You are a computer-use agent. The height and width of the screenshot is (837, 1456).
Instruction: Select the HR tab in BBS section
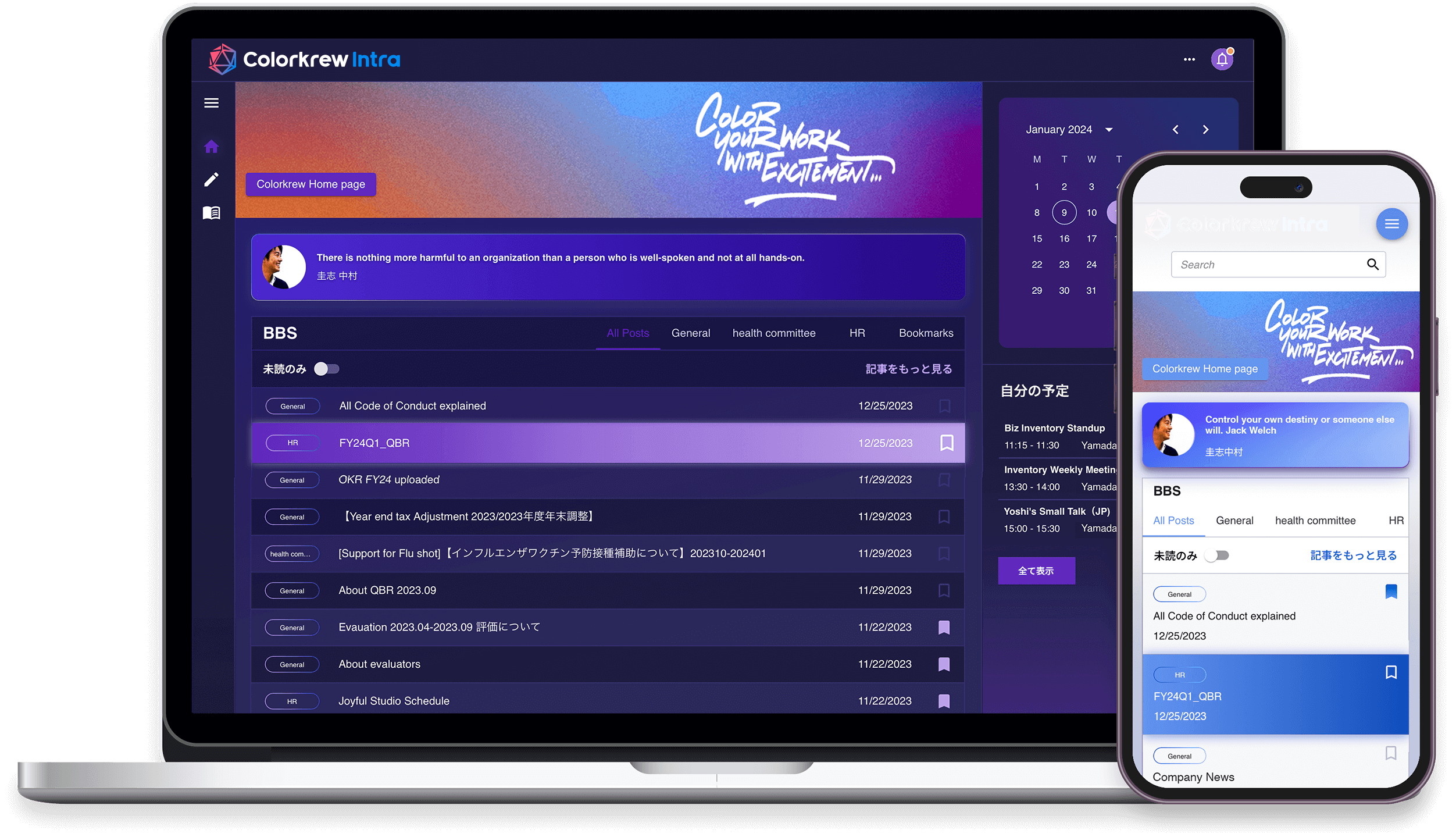click(x=856, y=332)
